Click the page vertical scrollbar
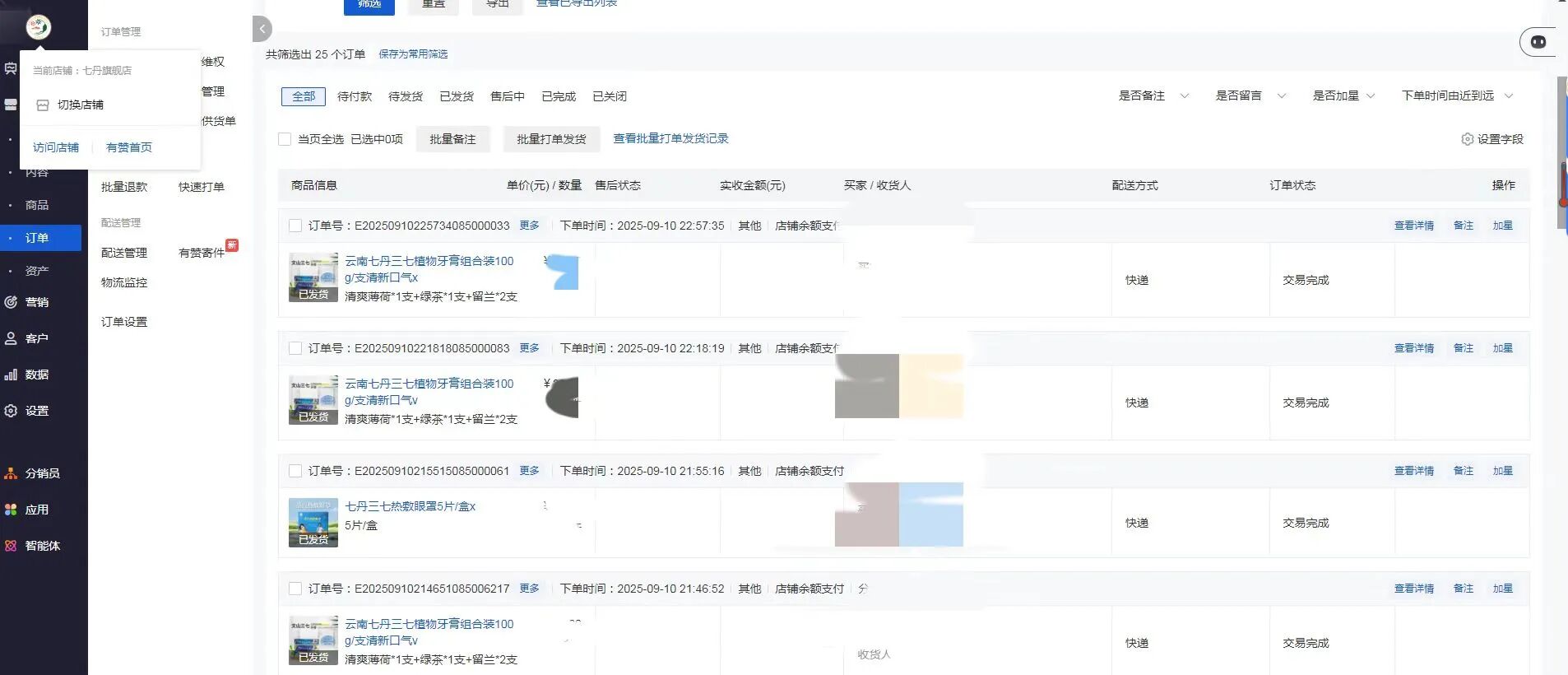The height and width of the screenshot is (675, 1568). tap(1562, 153)
